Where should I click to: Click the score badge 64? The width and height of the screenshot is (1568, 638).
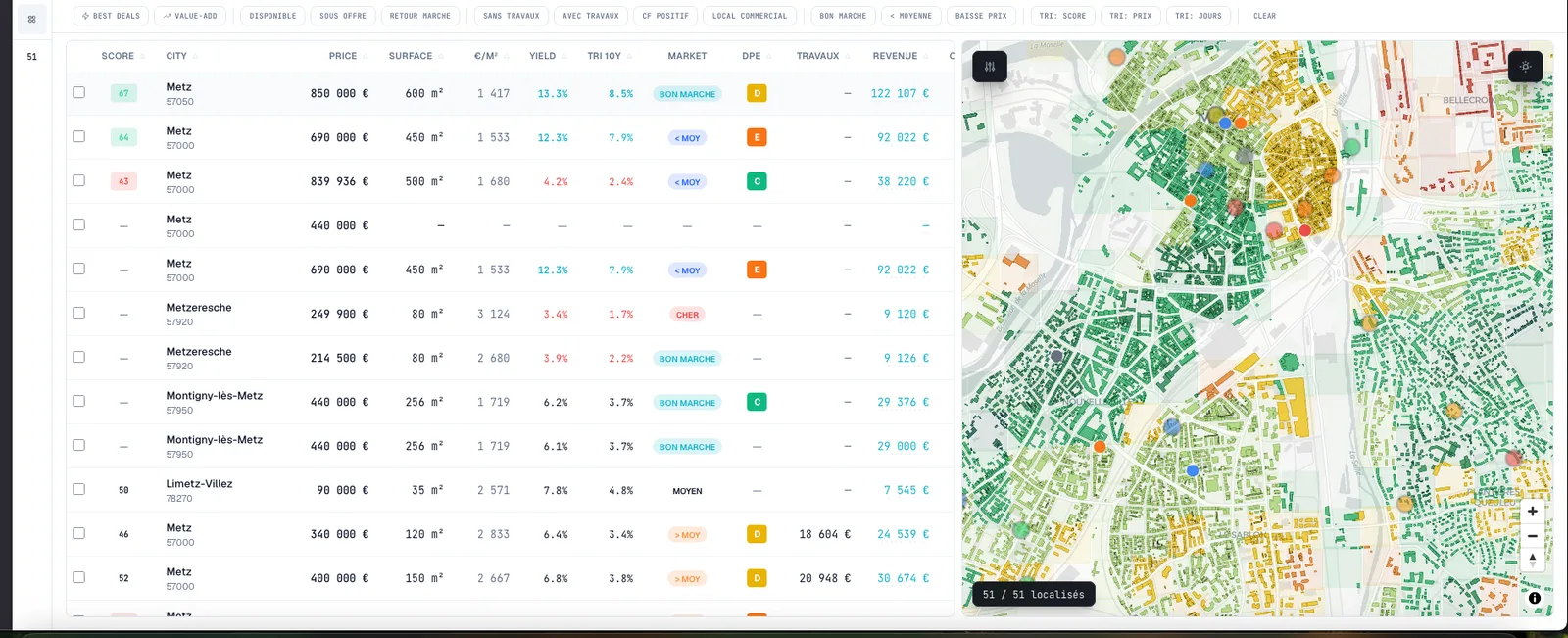point(123,137)
